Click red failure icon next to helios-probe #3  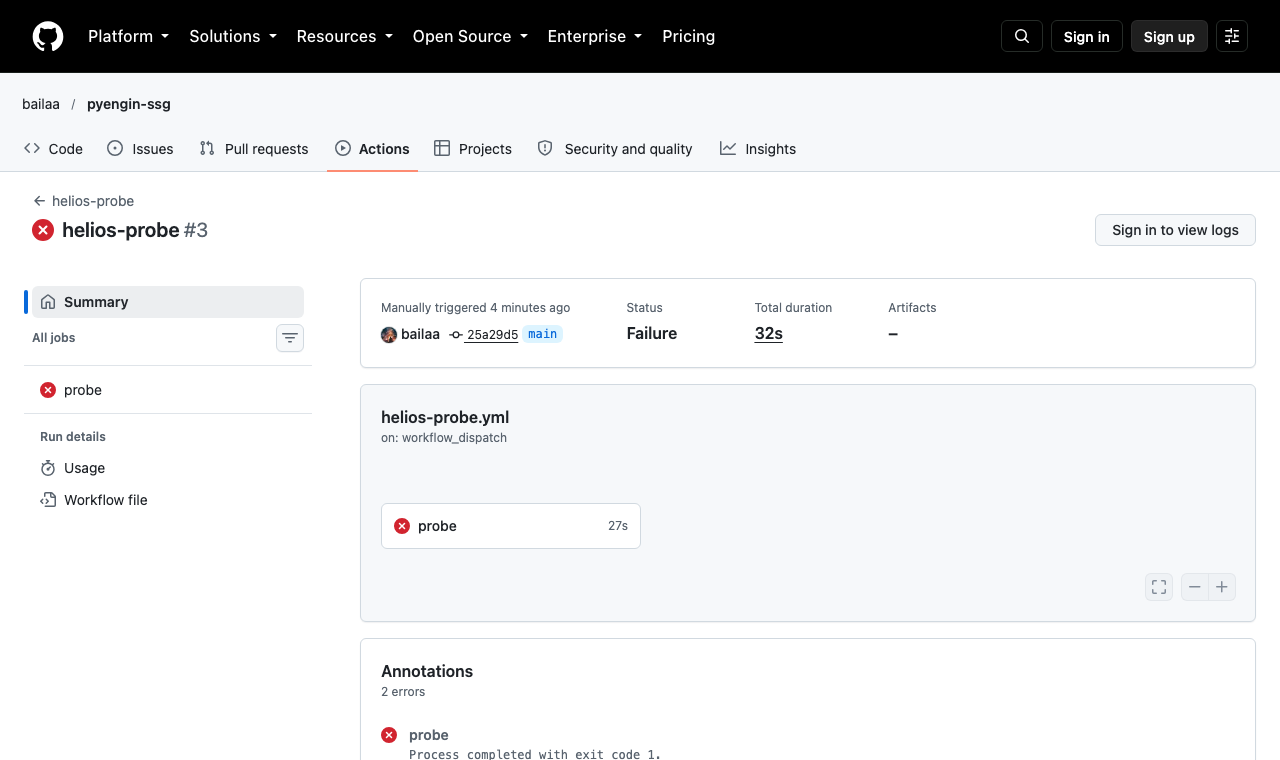(43, 230)
